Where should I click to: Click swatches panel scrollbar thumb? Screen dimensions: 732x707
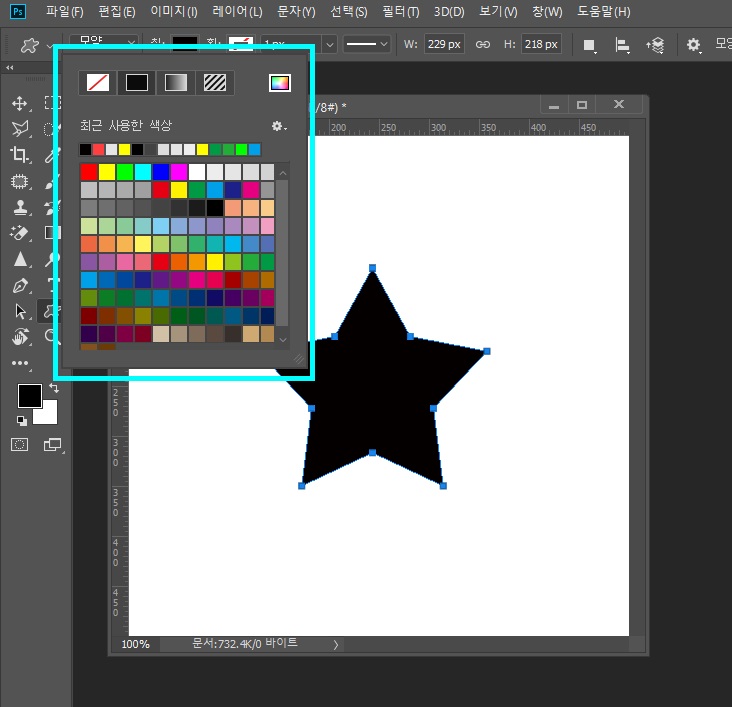(x=282, y=253)
